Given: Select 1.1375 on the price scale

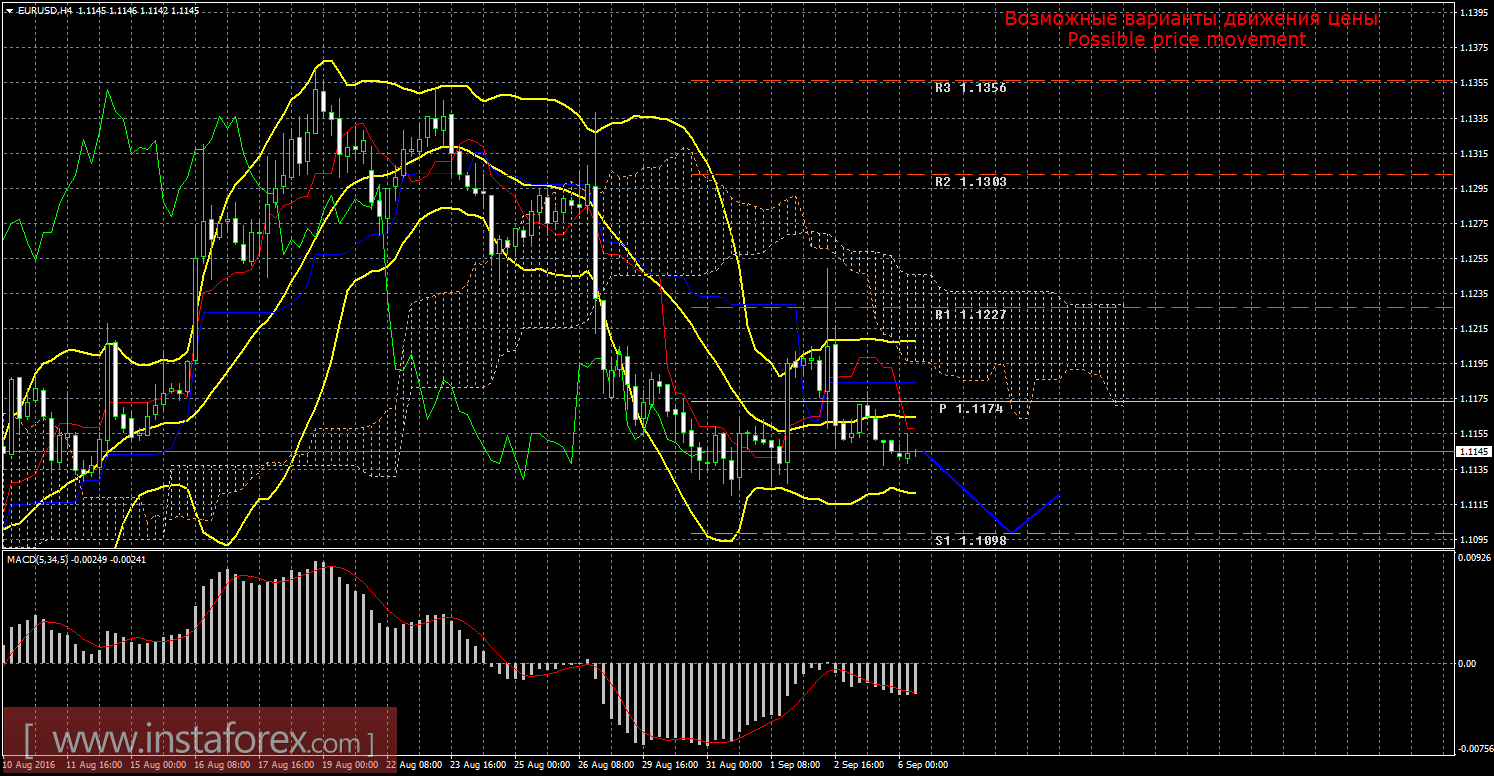Looking at the screenshot, I should [x=1473, y=48].
